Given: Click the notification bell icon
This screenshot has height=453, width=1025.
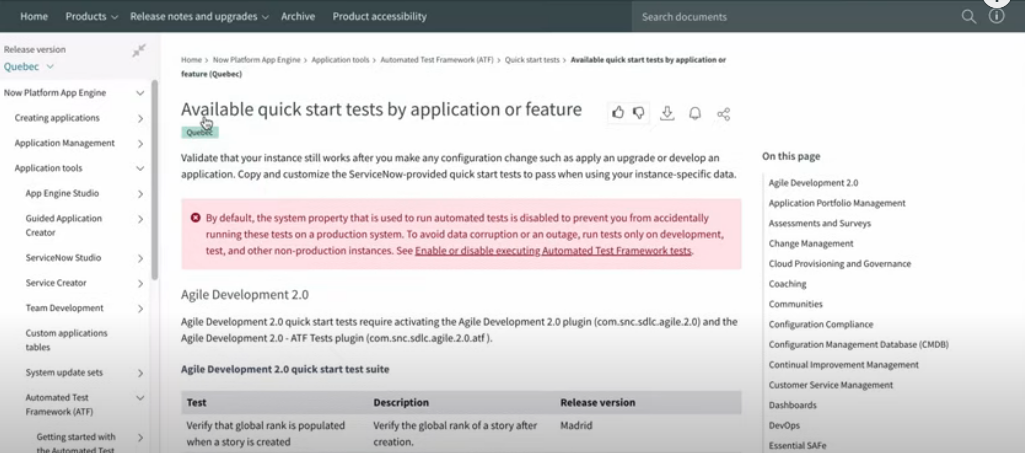Looking at the screenshot, I should pyautogui.click(x=695, y=113).
